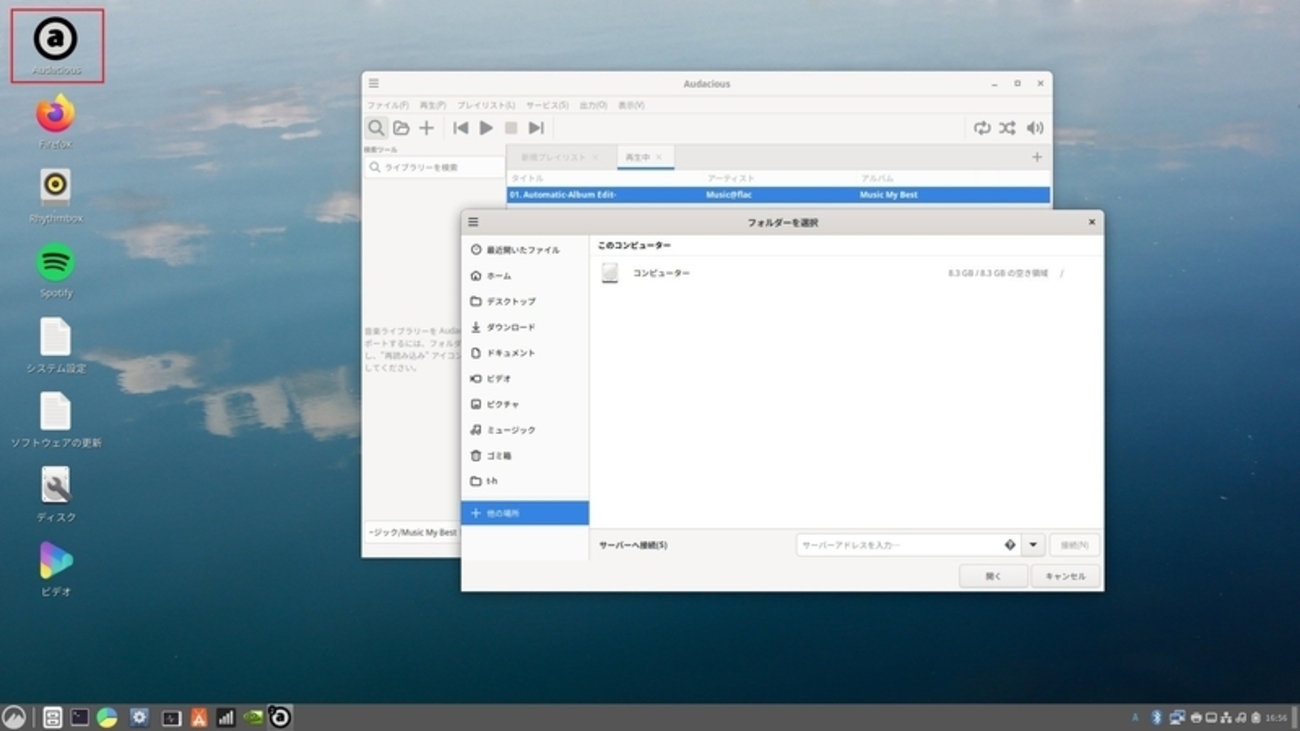This screenshot has height=731, width=1300.
Task: Open Firefox from the desktop icons
Action: tap(56, 115)
